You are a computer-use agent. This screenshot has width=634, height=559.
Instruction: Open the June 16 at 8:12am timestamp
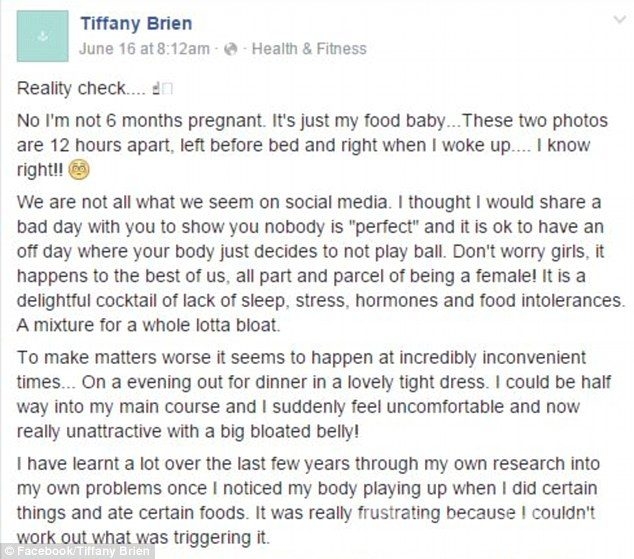tap(144, 49)
